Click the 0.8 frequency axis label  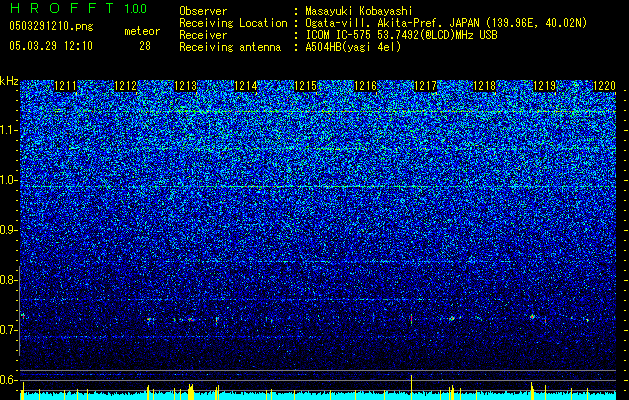point(9,280)
